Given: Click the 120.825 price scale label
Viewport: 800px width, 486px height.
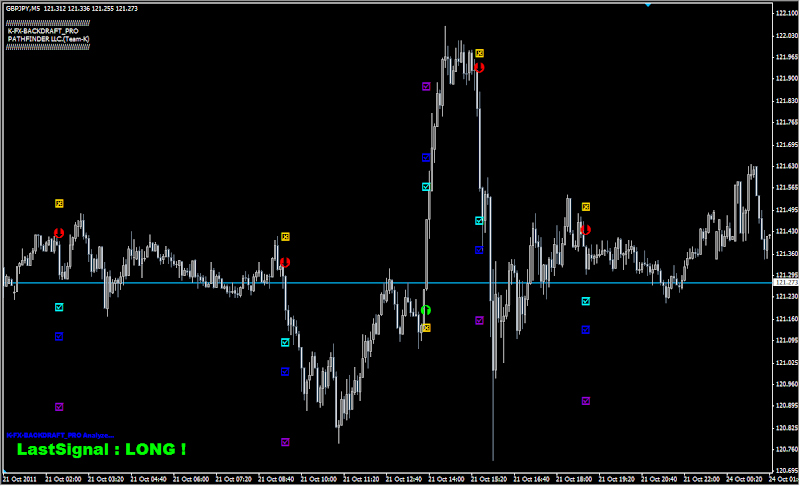Looking at the screenshot, I should [x=787, y=427].
